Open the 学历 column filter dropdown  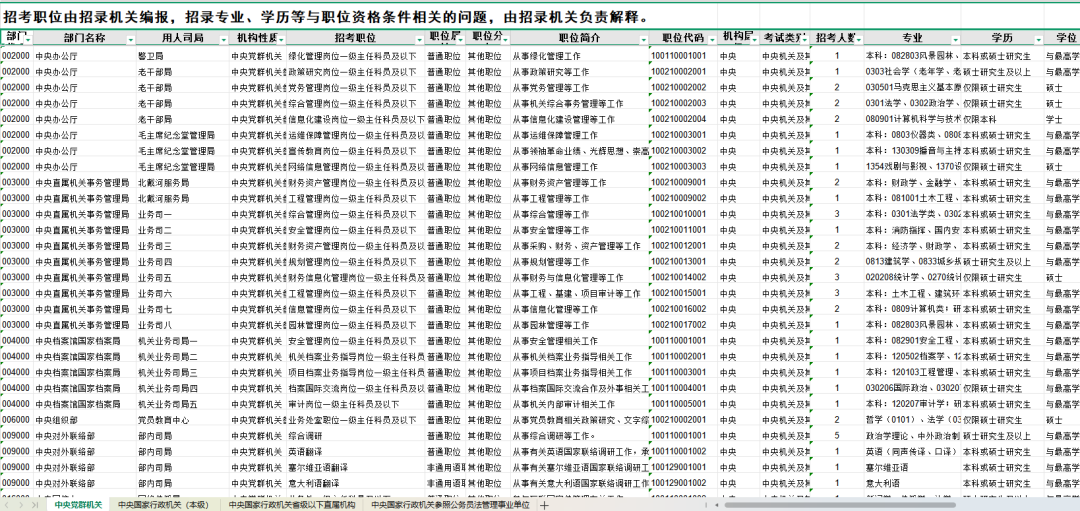coord(1039,40)
